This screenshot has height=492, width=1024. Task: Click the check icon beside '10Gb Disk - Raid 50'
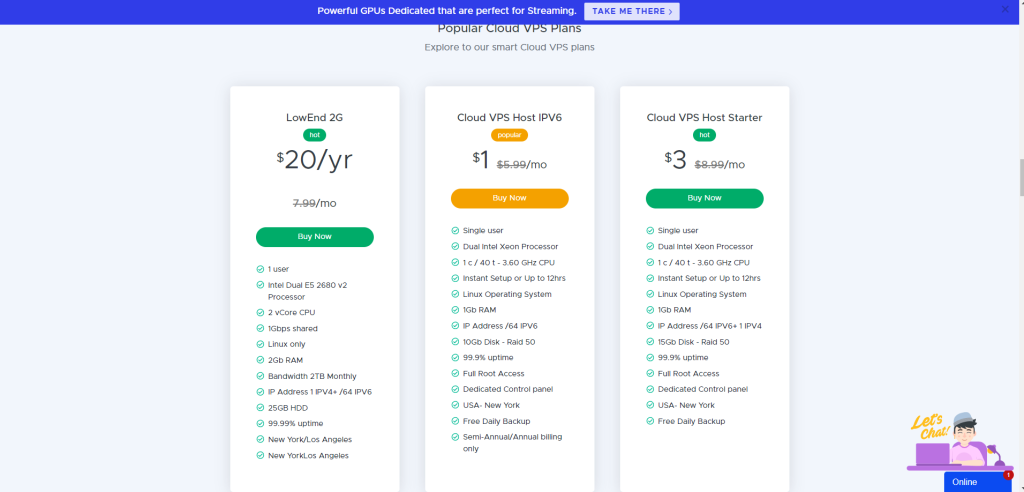point(455,342)
